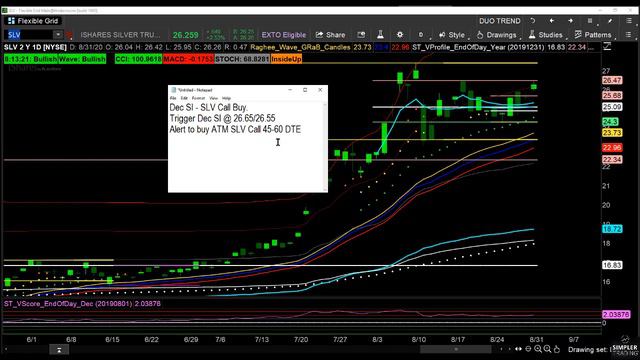The width and height of the screenshot is (640, 360).
Task: Click the EXTO Eligible label
Action: [x=284, y=35]
